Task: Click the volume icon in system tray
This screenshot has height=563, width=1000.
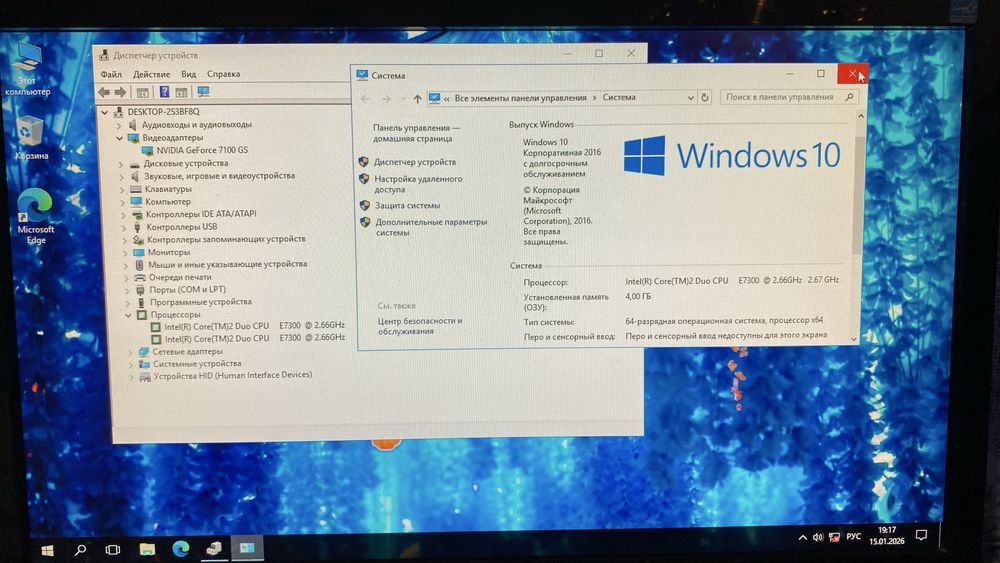Action: 818,537
